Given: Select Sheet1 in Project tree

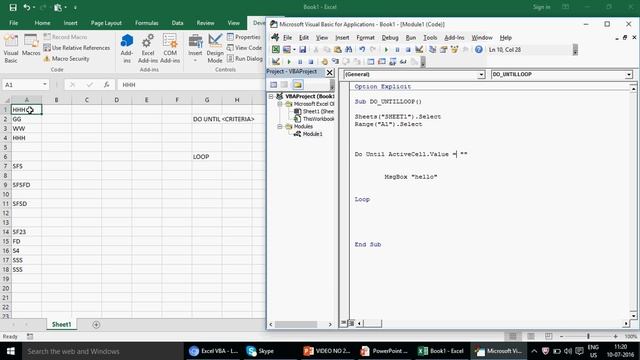Looking at the screenshot, I should tap(318, 111).
